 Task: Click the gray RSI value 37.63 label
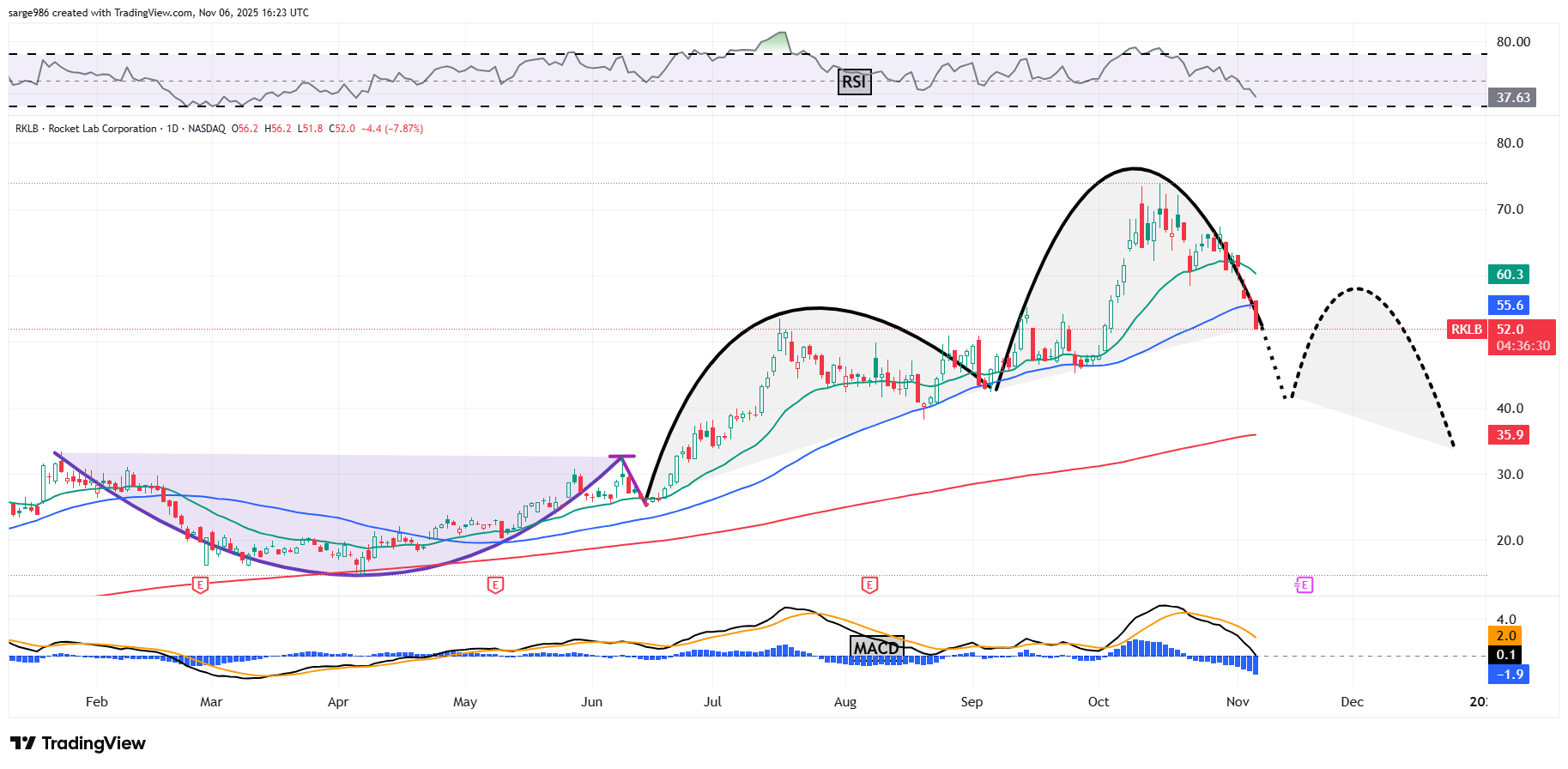(x=1513, y=98)
